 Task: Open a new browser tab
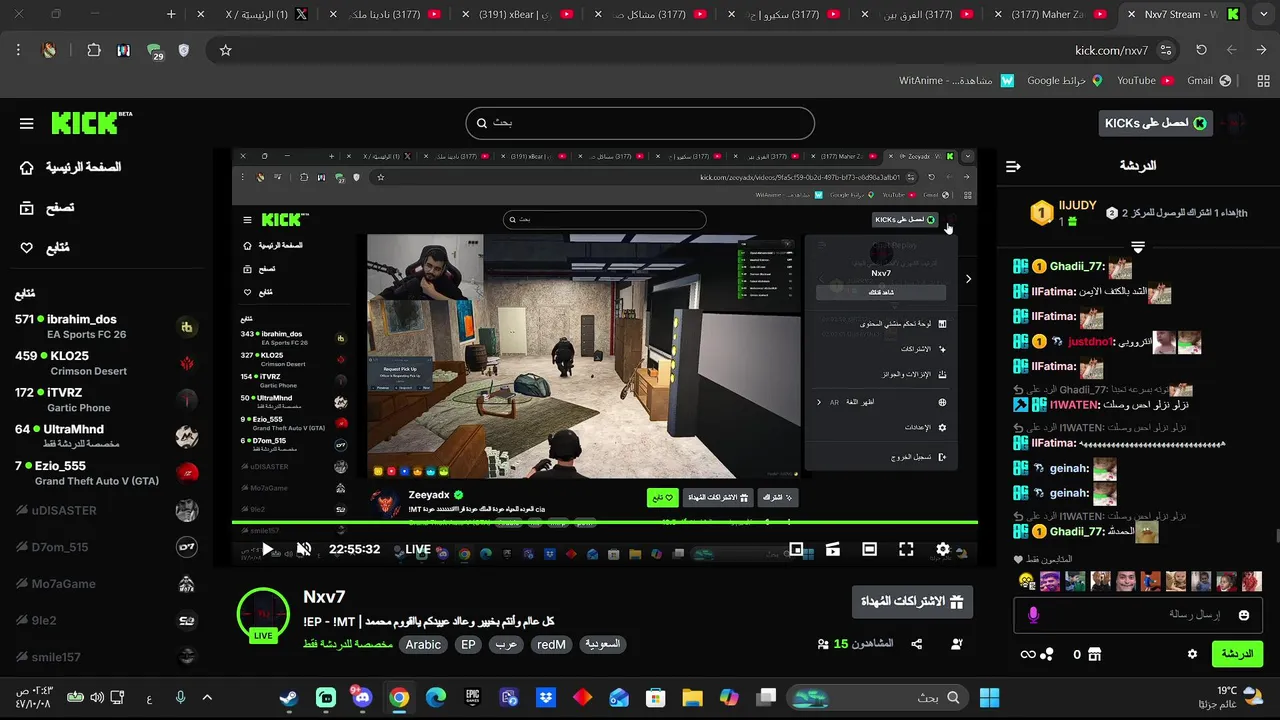coord(171,15)
